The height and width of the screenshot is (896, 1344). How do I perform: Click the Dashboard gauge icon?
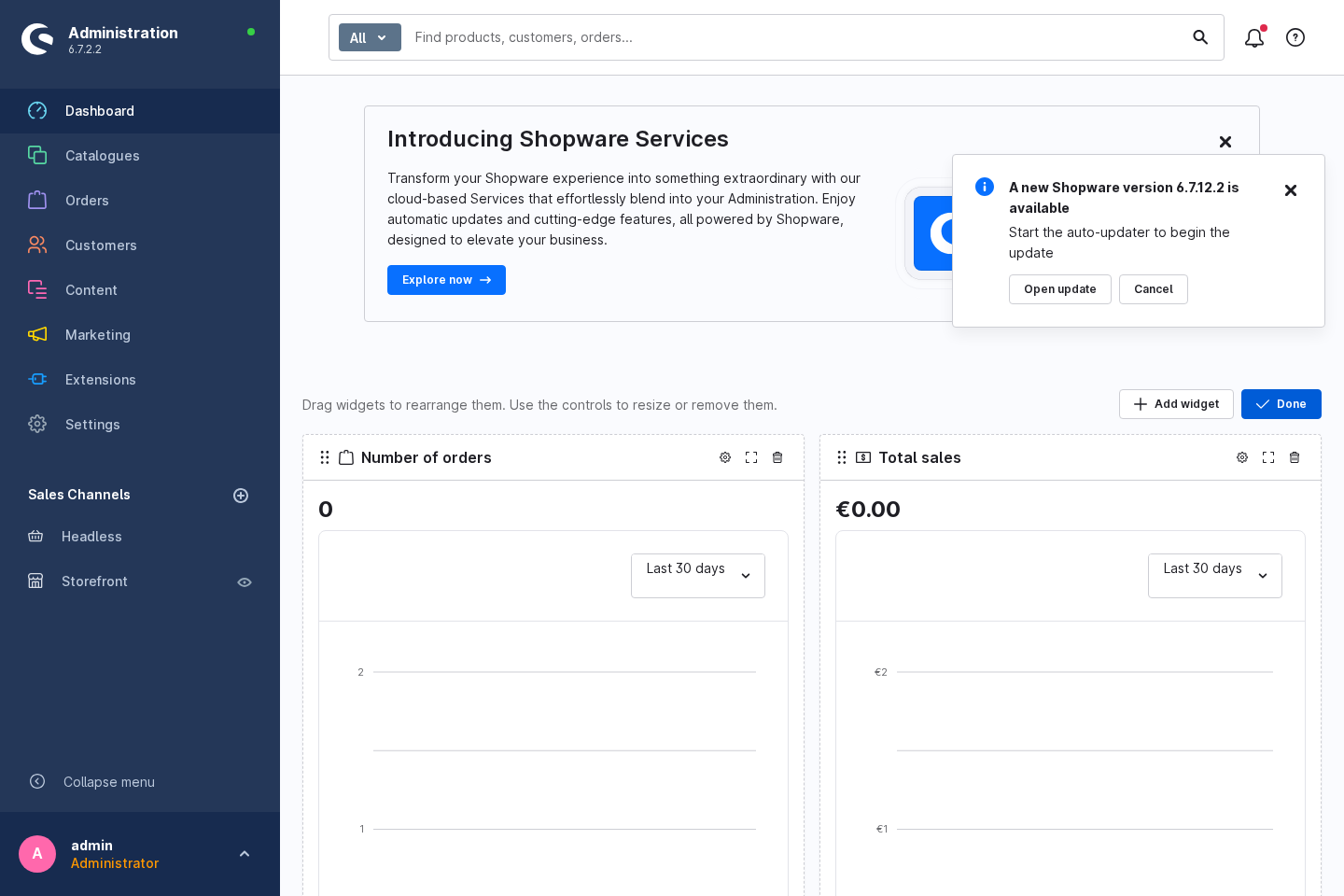37,111
